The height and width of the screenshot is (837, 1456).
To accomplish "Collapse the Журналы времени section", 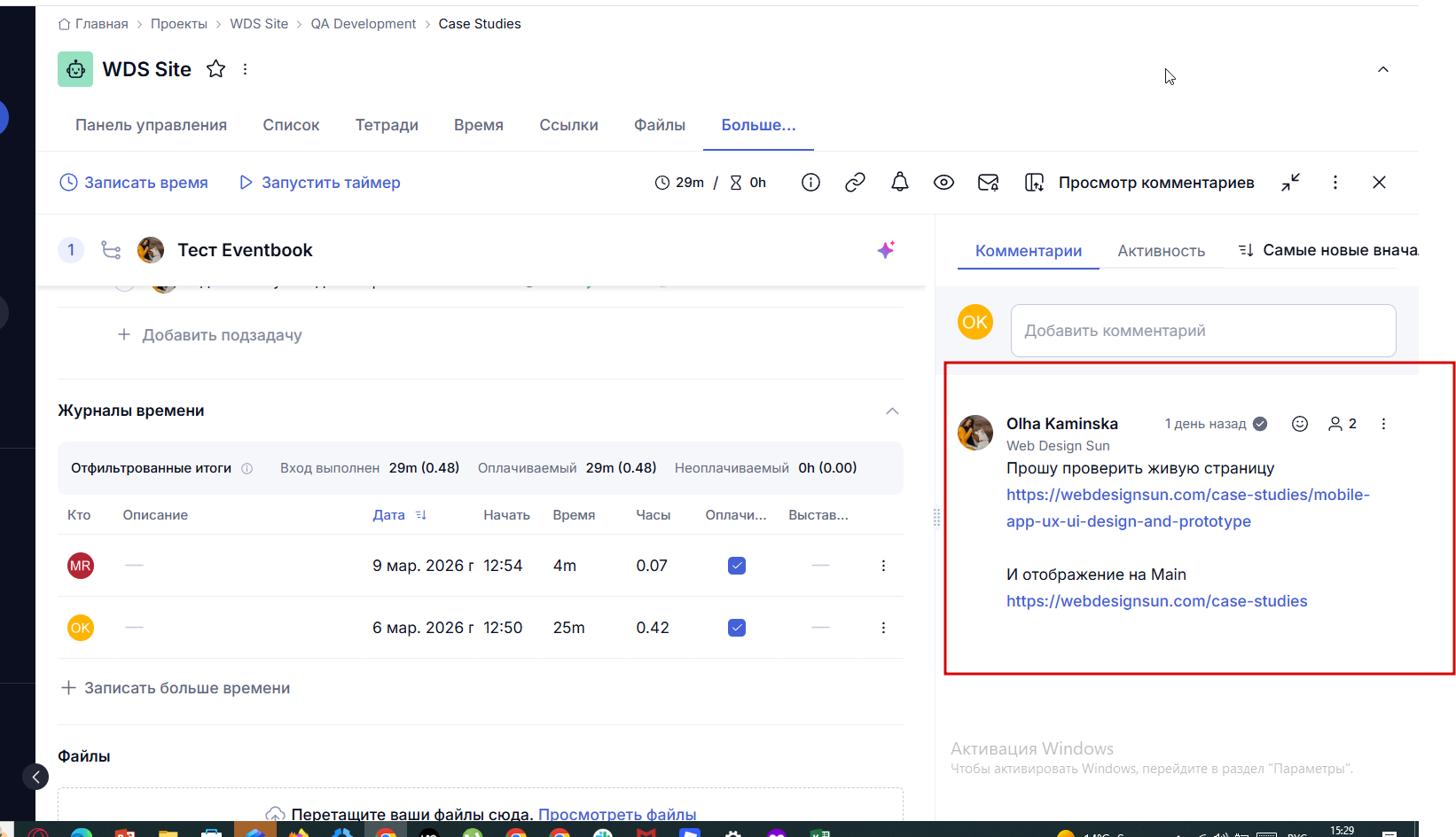I will point(892,411).
